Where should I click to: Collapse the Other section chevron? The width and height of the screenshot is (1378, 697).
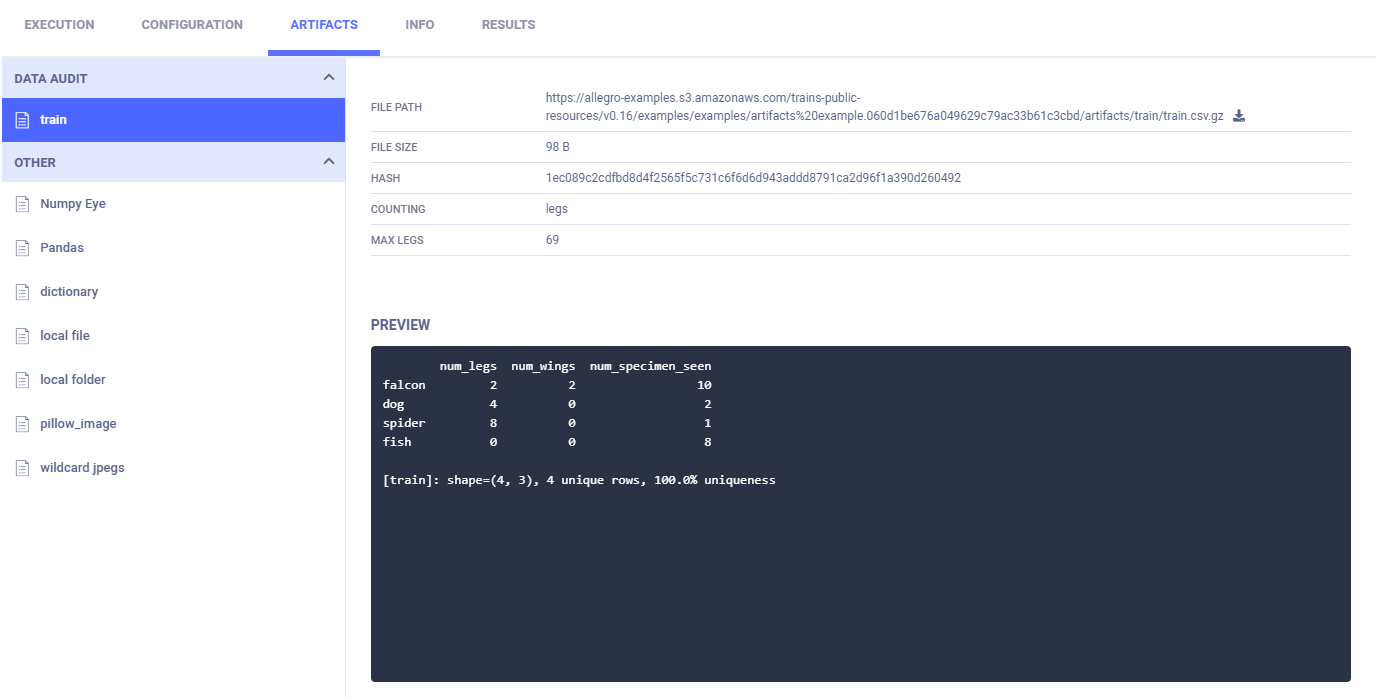[328, 162]
